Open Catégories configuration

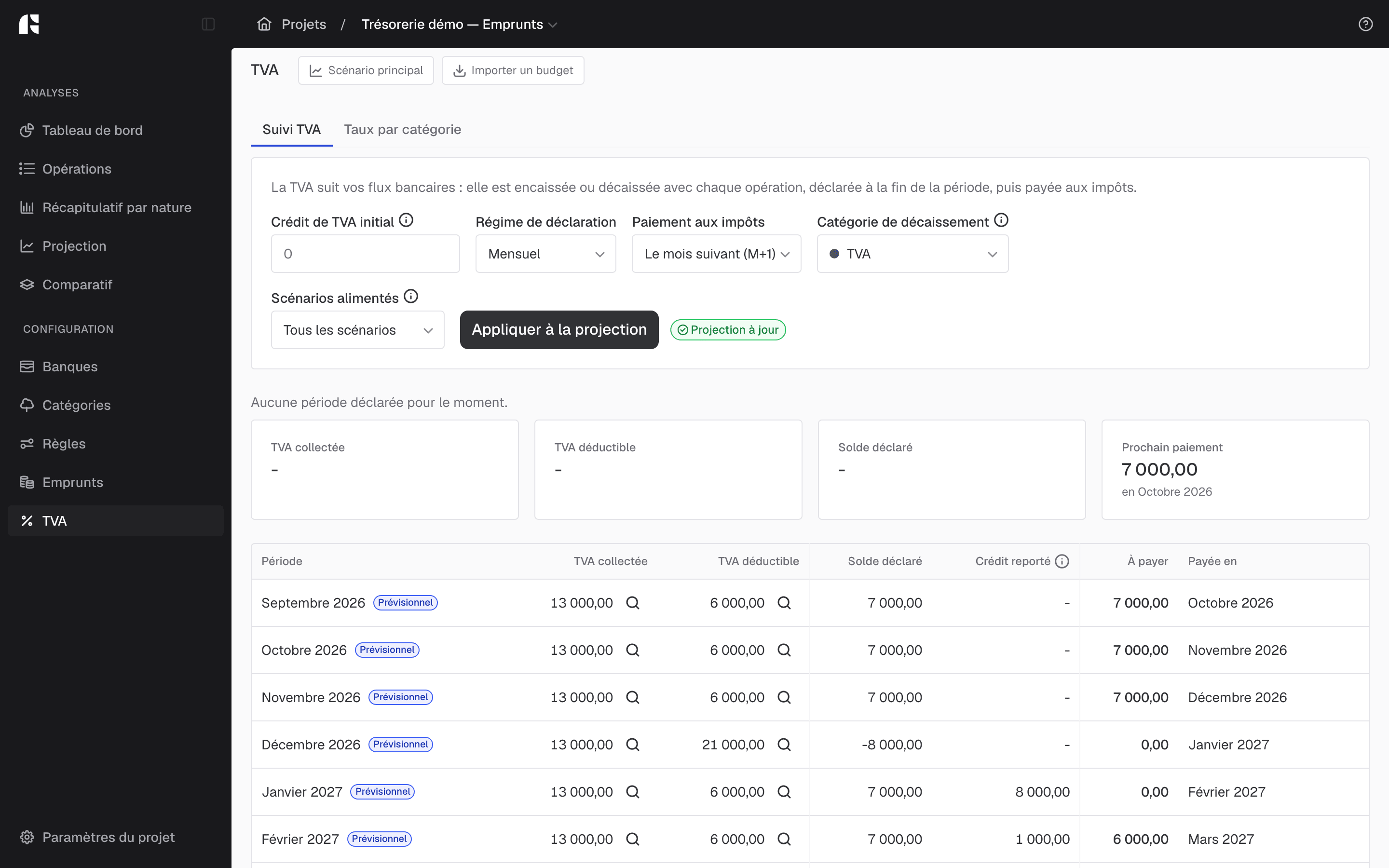coord(115,405)
